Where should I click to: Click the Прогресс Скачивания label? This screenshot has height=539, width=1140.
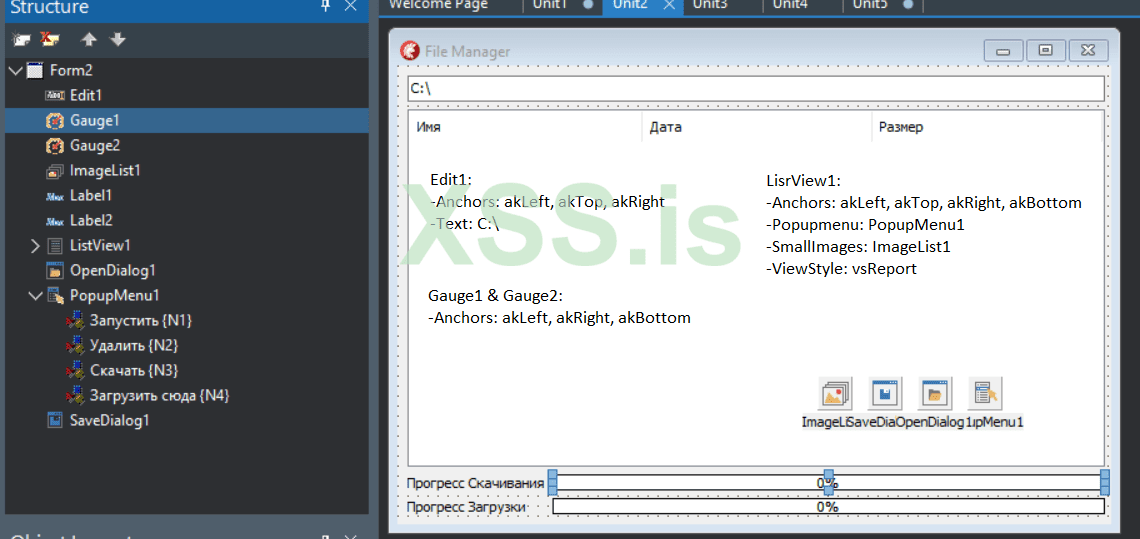point(475,483)
